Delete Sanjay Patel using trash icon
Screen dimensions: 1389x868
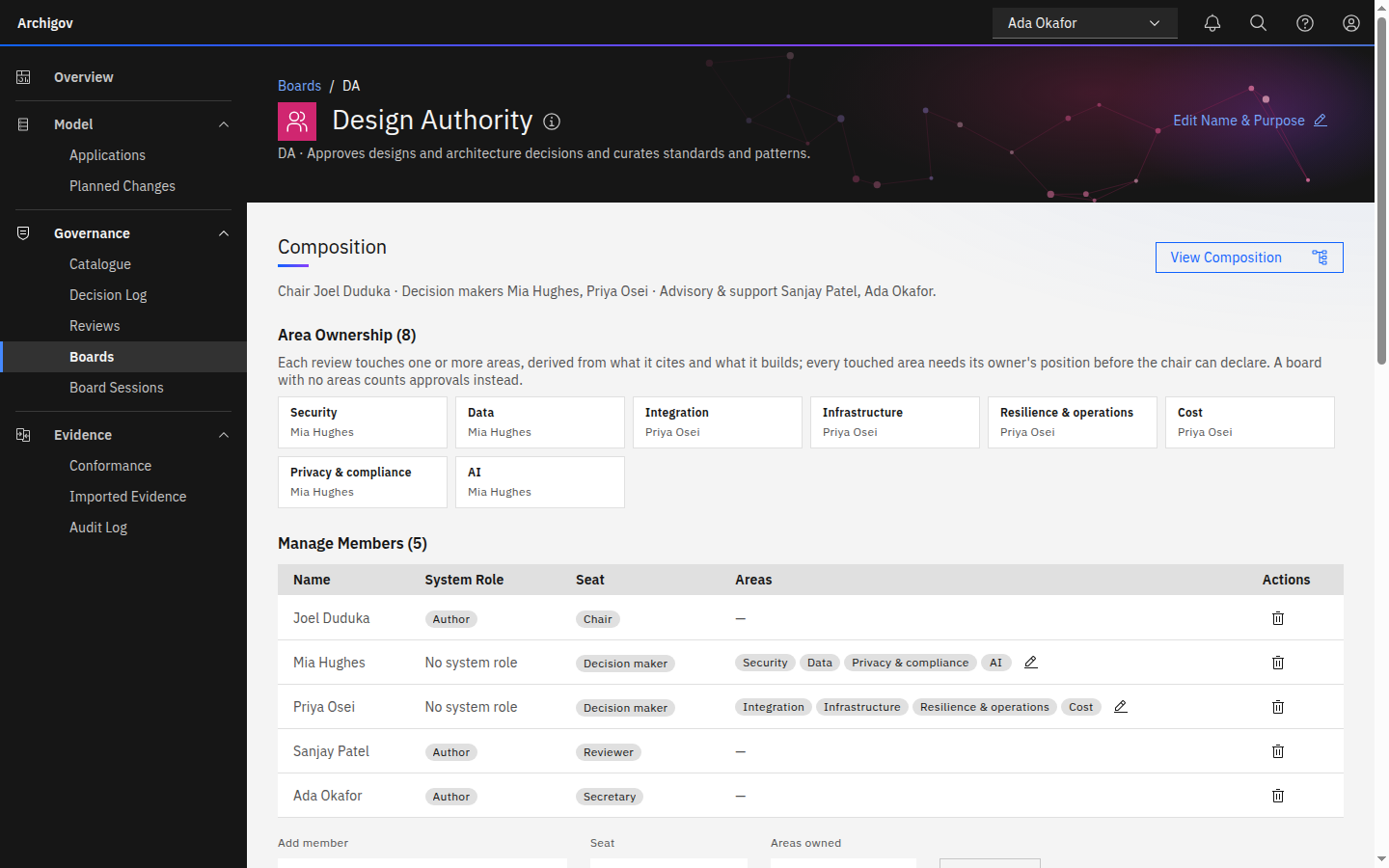[x=1278, y=751]
